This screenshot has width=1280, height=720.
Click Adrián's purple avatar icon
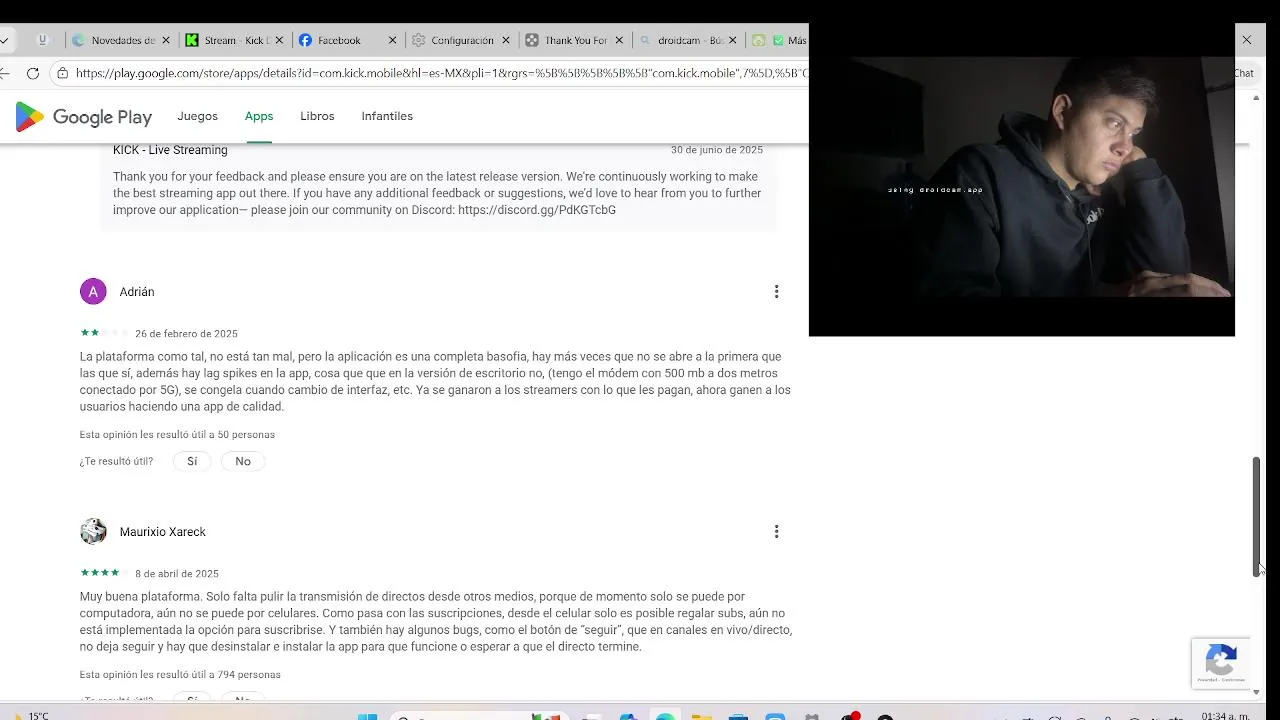(x=93, y=292)
